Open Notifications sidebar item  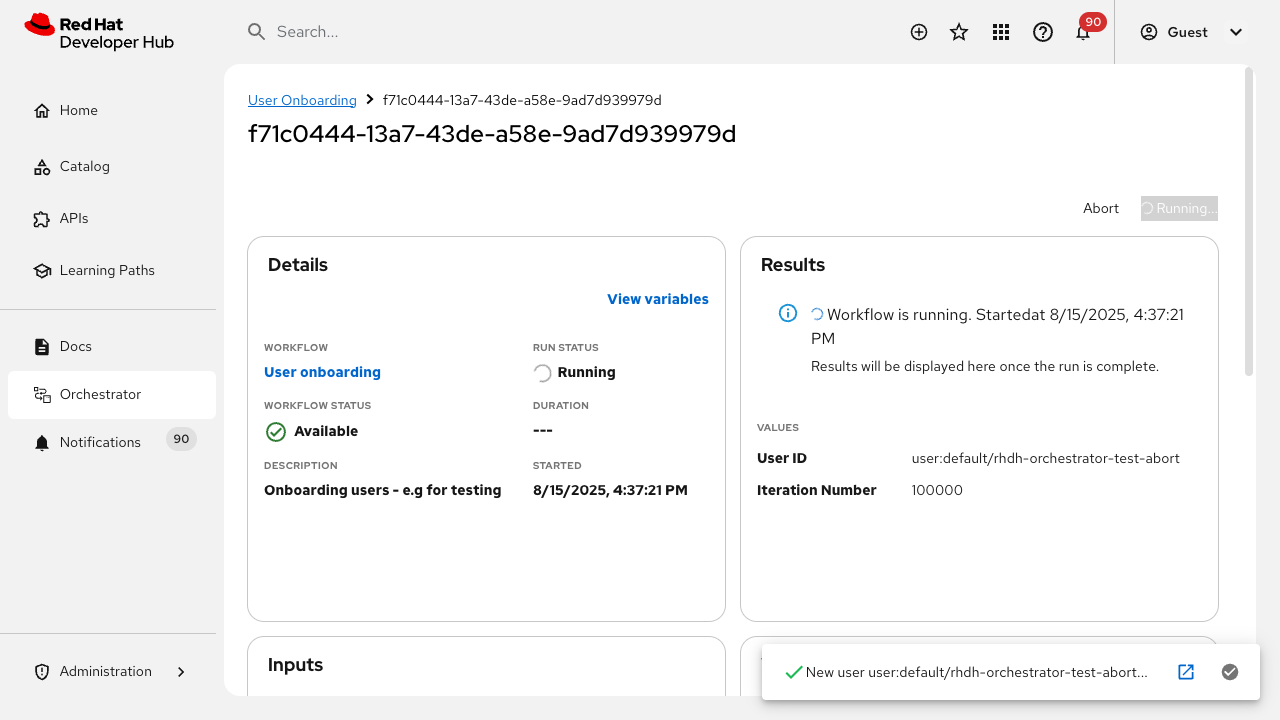pyautogui.click(x=100, y=442)
